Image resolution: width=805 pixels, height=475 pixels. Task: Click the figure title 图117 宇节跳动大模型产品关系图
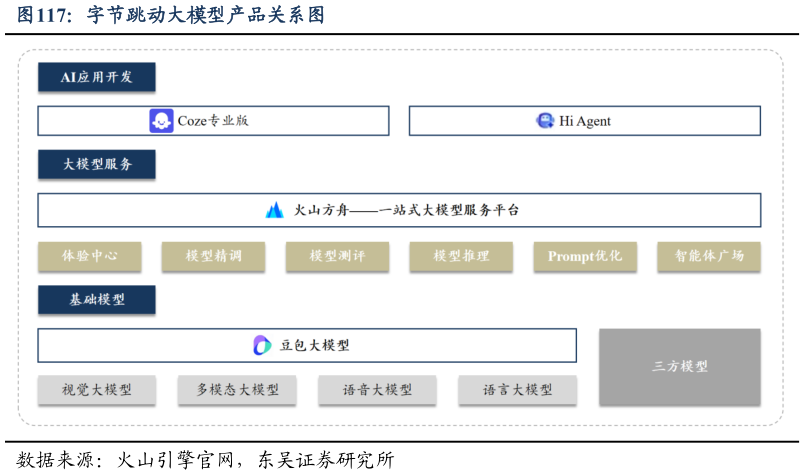coord(170,14)
